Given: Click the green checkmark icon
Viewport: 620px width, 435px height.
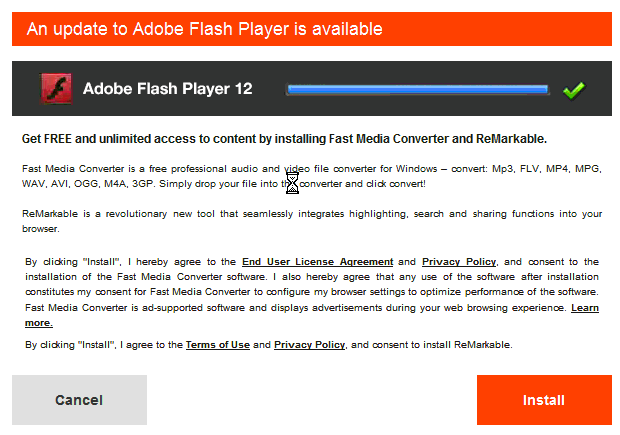Looking at the screenshot, I should pos(574,90).
